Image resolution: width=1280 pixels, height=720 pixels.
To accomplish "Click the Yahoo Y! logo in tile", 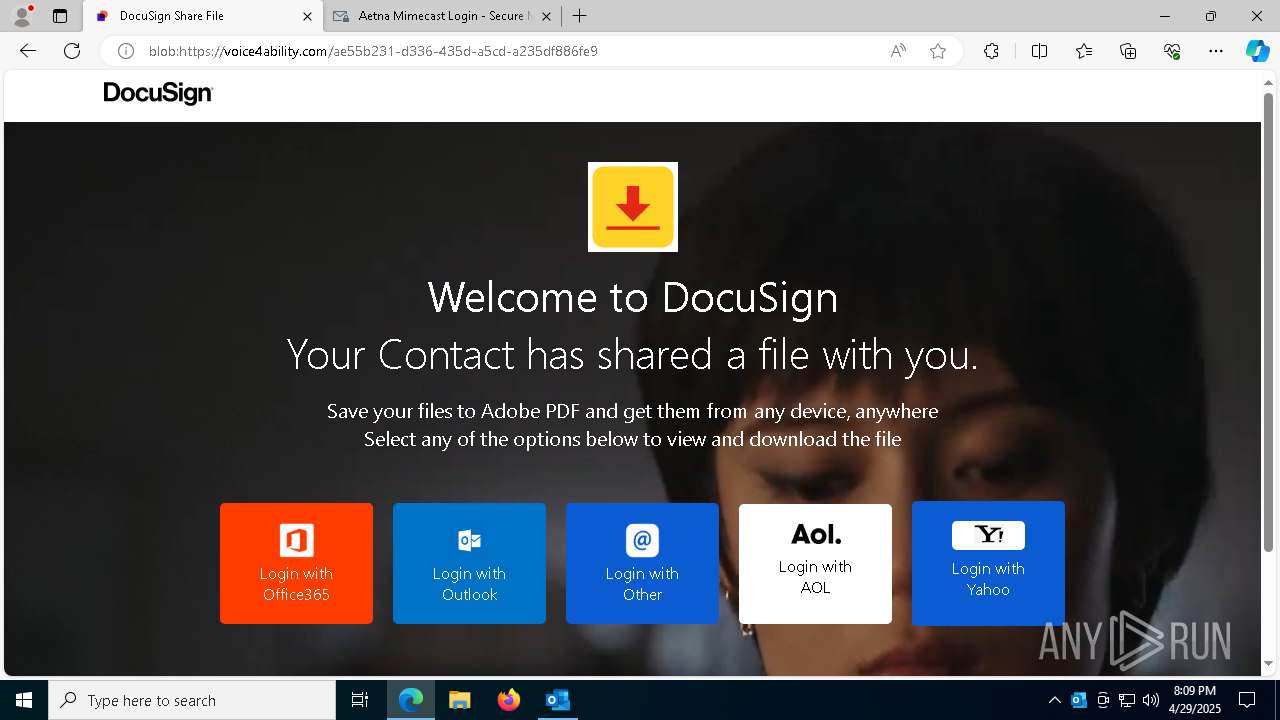I will pos(988,535).
